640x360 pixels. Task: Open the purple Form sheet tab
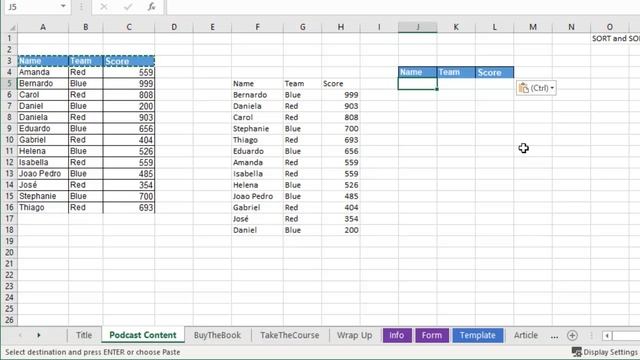coord(432,335)
